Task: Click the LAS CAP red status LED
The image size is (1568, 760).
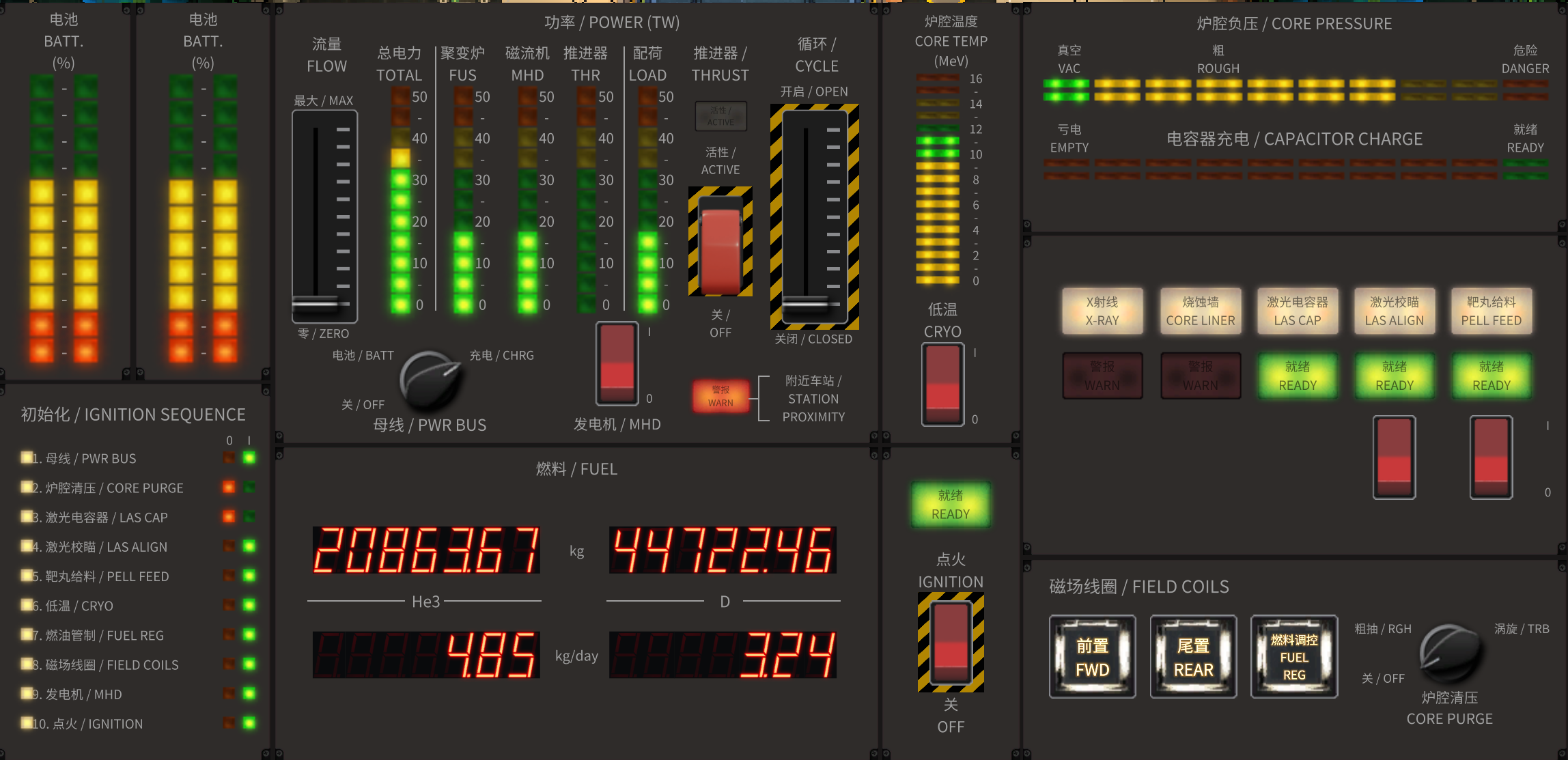Action: 229,516
